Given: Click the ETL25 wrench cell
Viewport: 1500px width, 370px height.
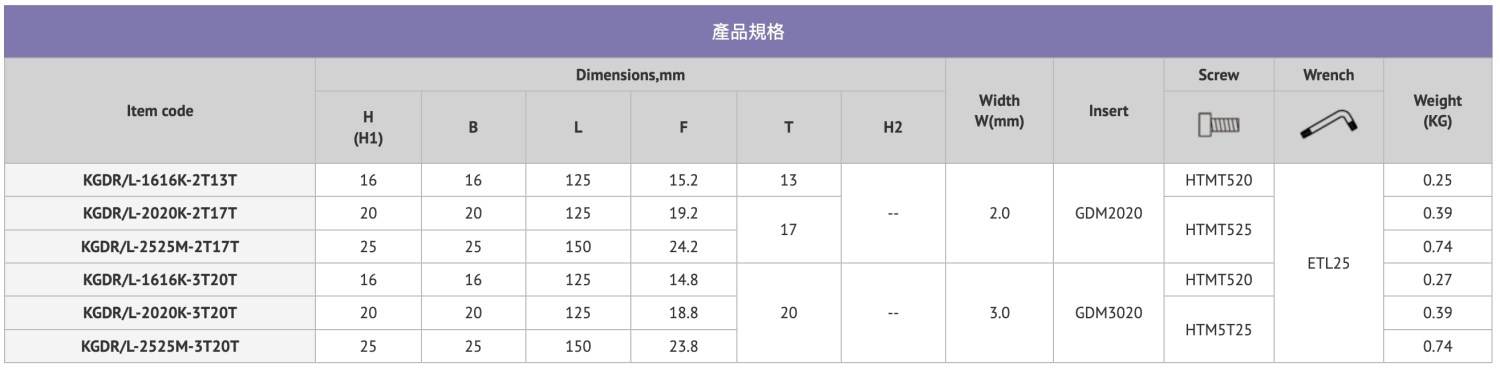Looking at the screenshot, I should coord(1328,264).
